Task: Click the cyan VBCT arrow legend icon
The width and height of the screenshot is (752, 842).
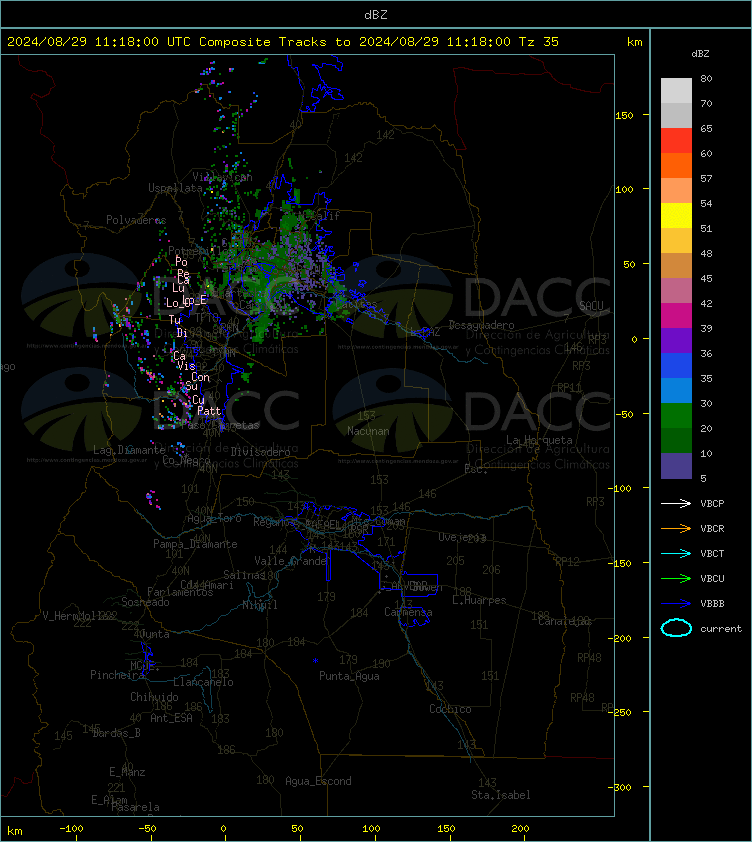Action: coord(676,553)
